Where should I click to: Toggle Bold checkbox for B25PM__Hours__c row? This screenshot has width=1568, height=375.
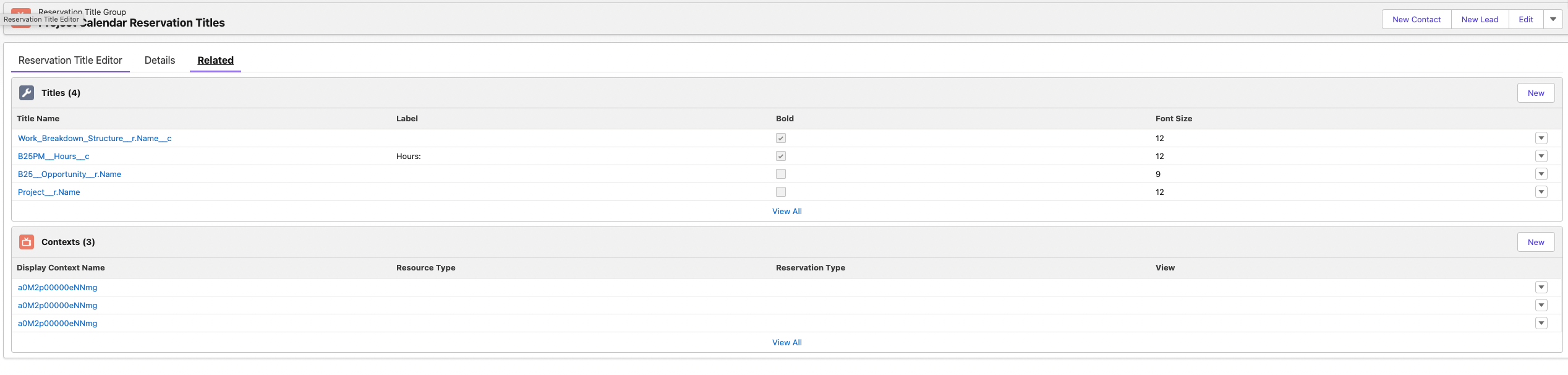tap(781, 156)
